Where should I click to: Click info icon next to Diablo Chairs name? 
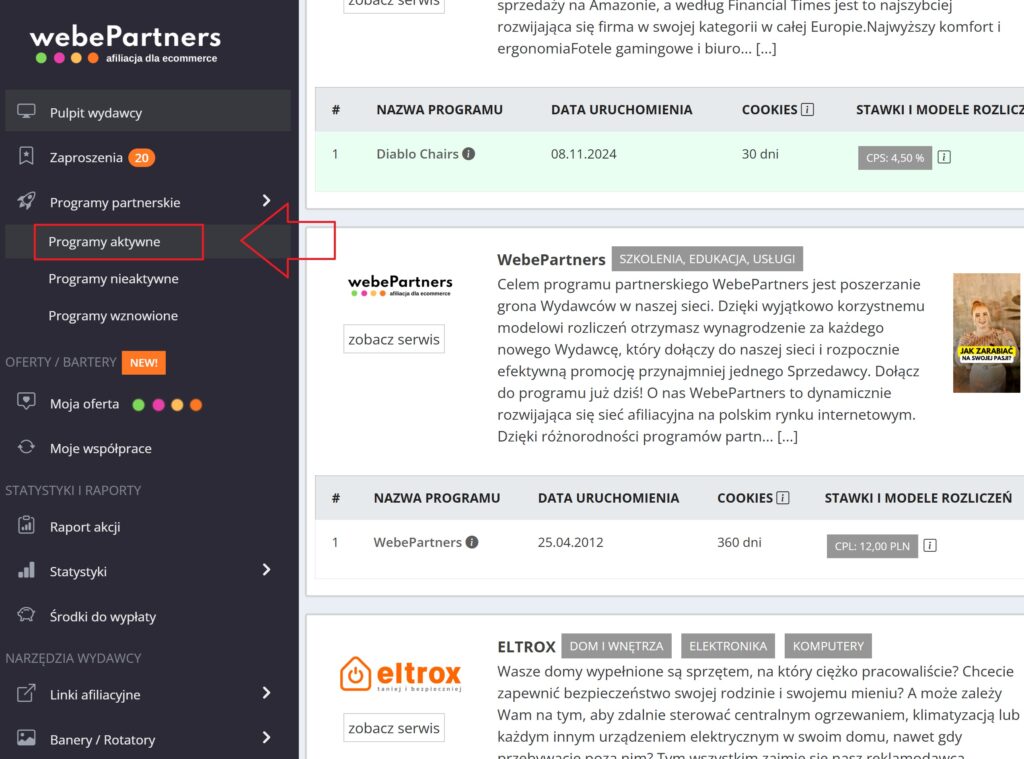point(468,153)
